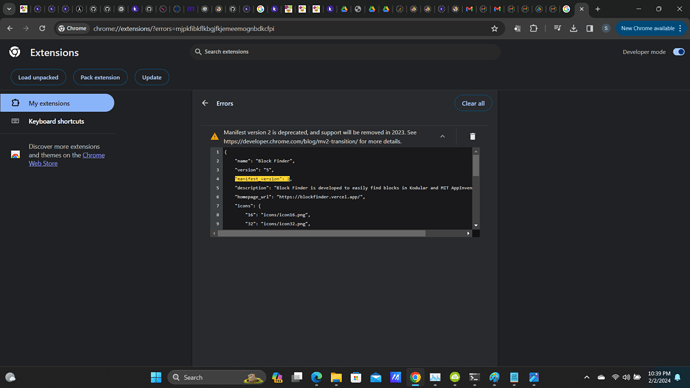This screenshot has height=388, width=690.
Task: Open the Chrome Extensions puzzle icon
Action: (533, 28)
